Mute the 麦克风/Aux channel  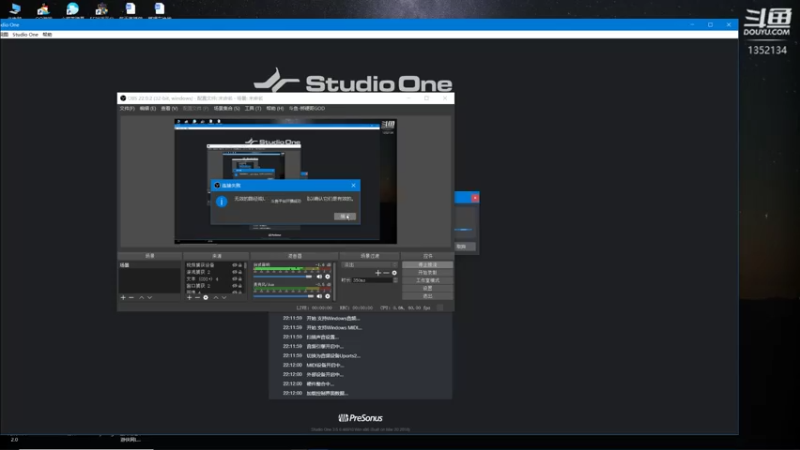(319, 296)
